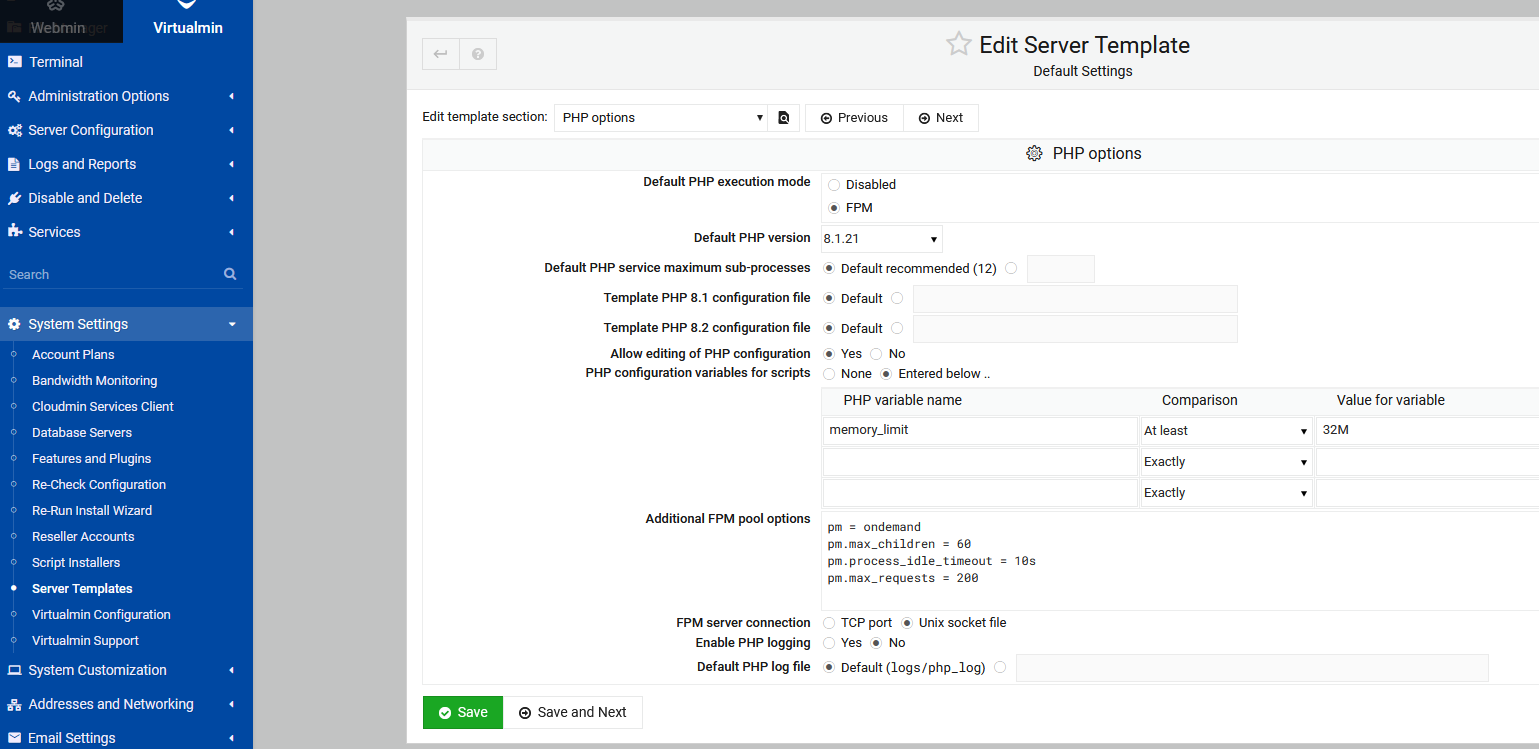Viewport: 1539px width, 749px height.
Task: Open the Default PHP version dropdown
Action: click(x=880, y=238)
